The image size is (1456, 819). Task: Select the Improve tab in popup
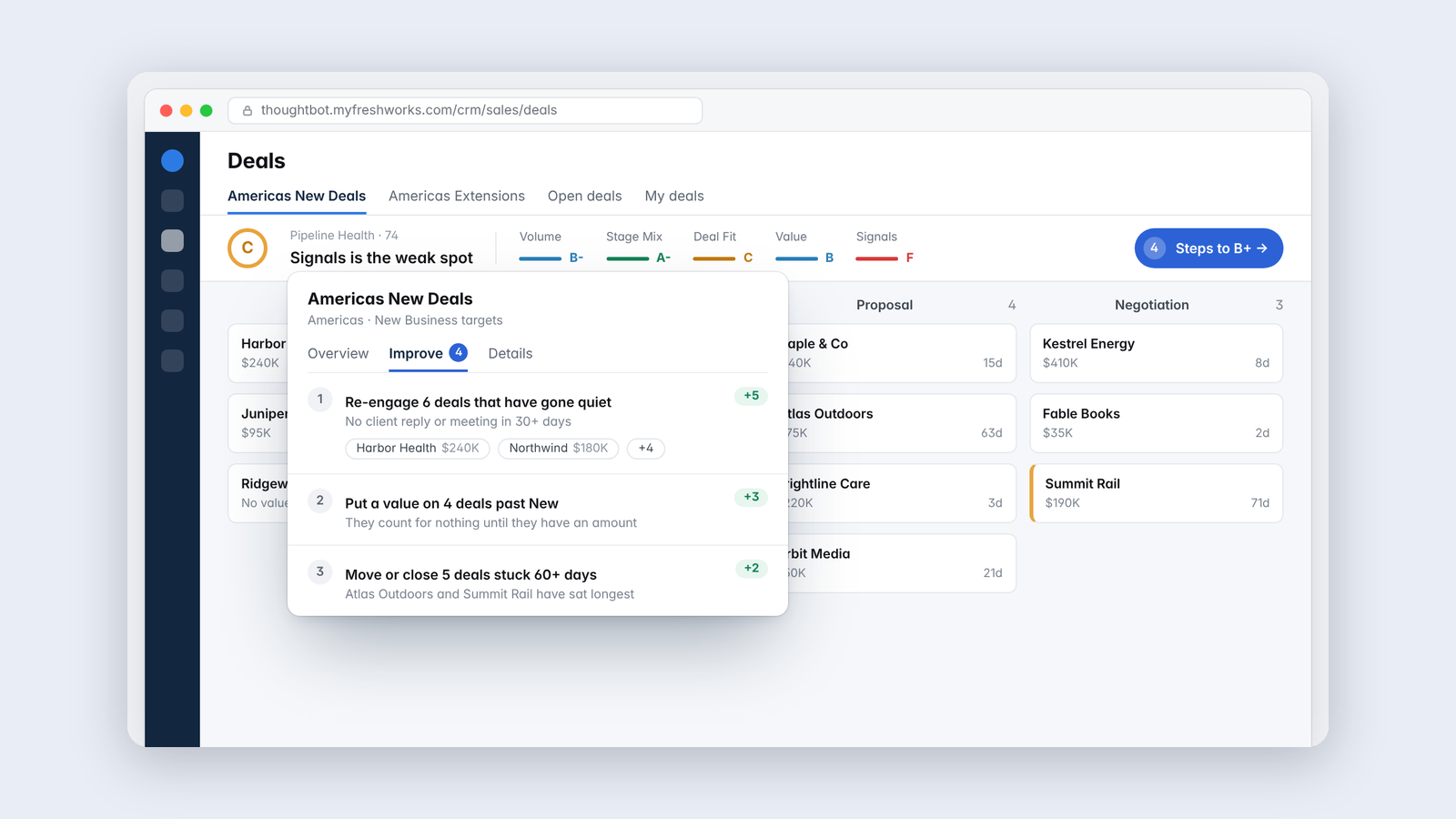(x=428, y=354)
